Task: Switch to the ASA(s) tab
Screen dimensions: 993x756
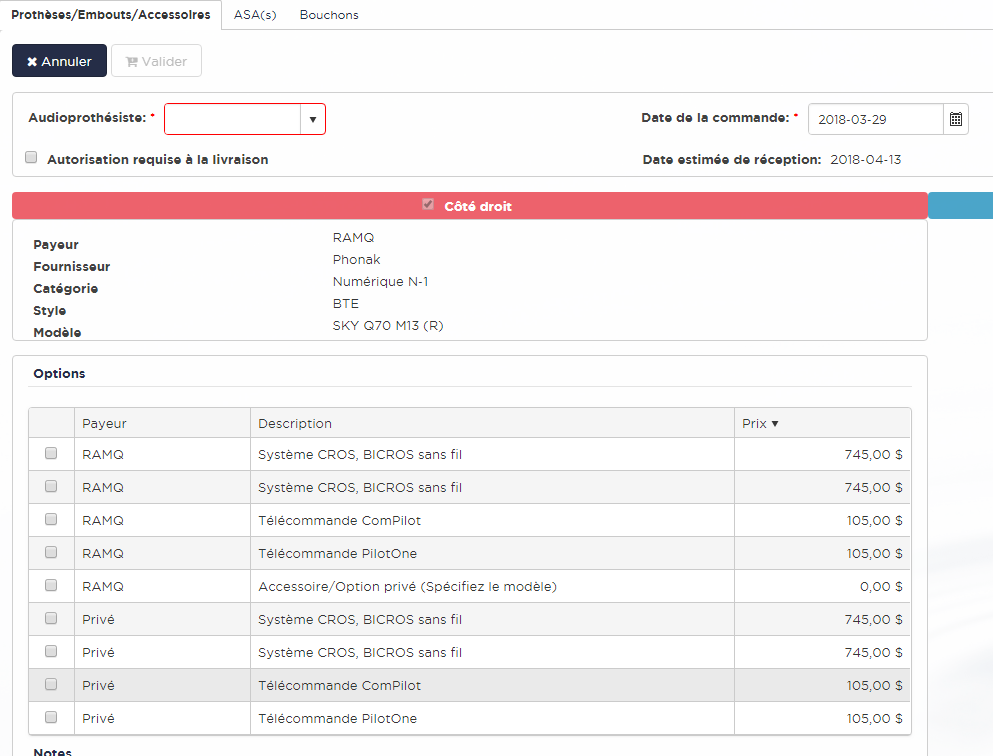Action: tap(255, 15)
